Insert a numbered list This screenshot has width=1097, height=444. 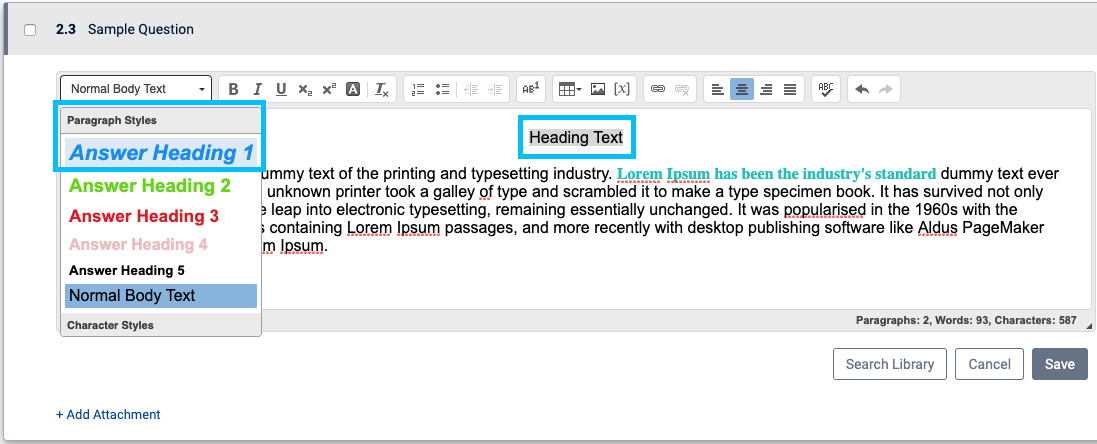(418, 89)
